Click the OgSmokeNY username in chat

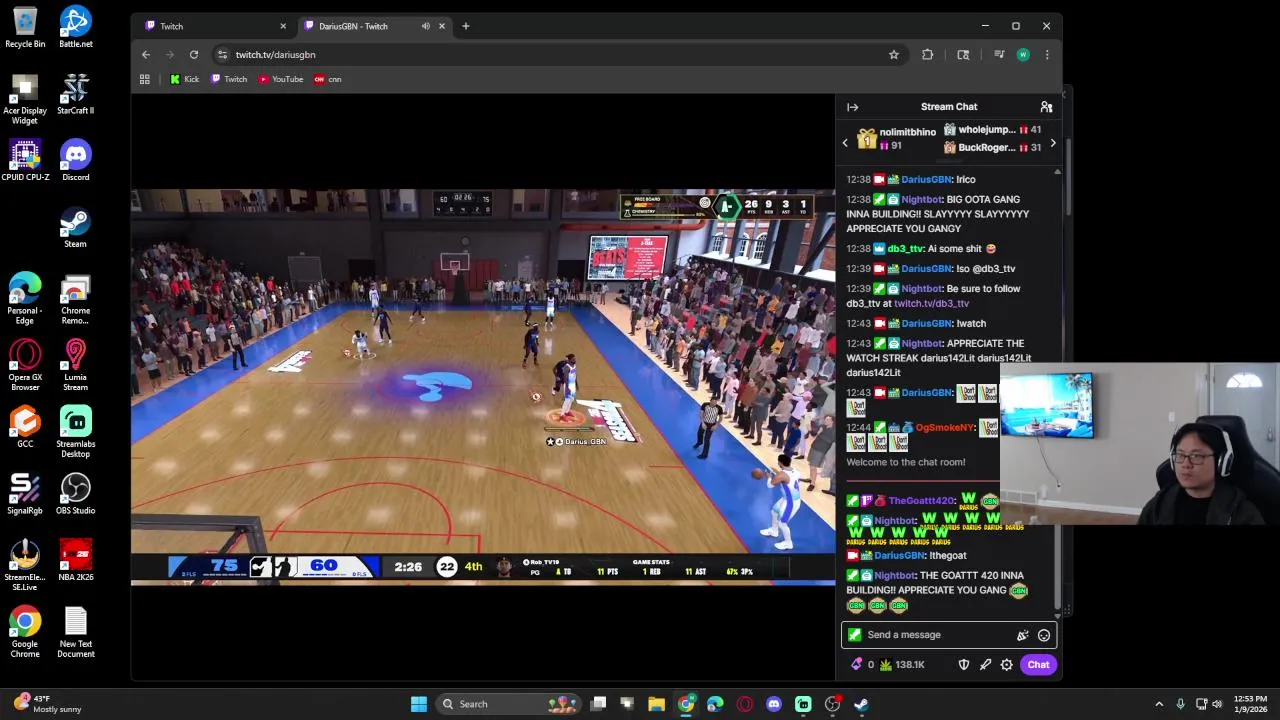[x=945, y=428]
